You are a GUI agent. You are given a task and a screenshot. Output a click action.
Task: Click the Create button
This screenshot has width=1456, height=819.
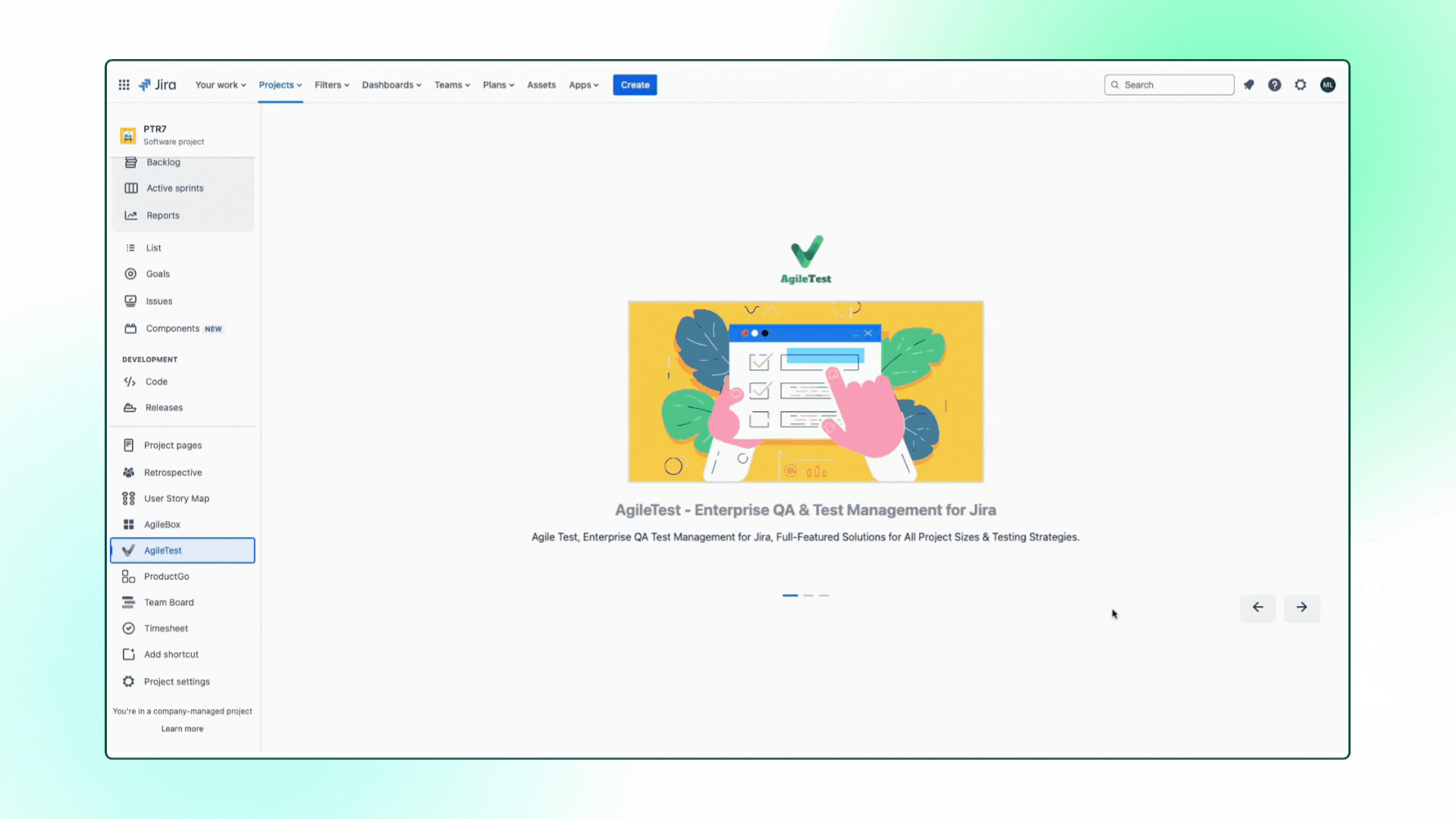[x=635, y=84]
